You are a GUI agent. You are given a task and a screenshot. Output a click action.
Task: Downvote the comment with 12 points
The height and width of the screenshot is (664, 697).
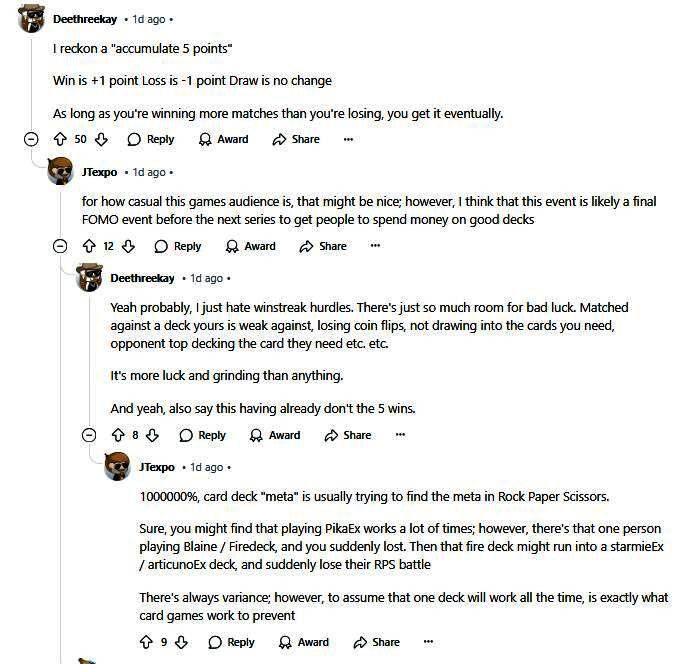point(128,246)
